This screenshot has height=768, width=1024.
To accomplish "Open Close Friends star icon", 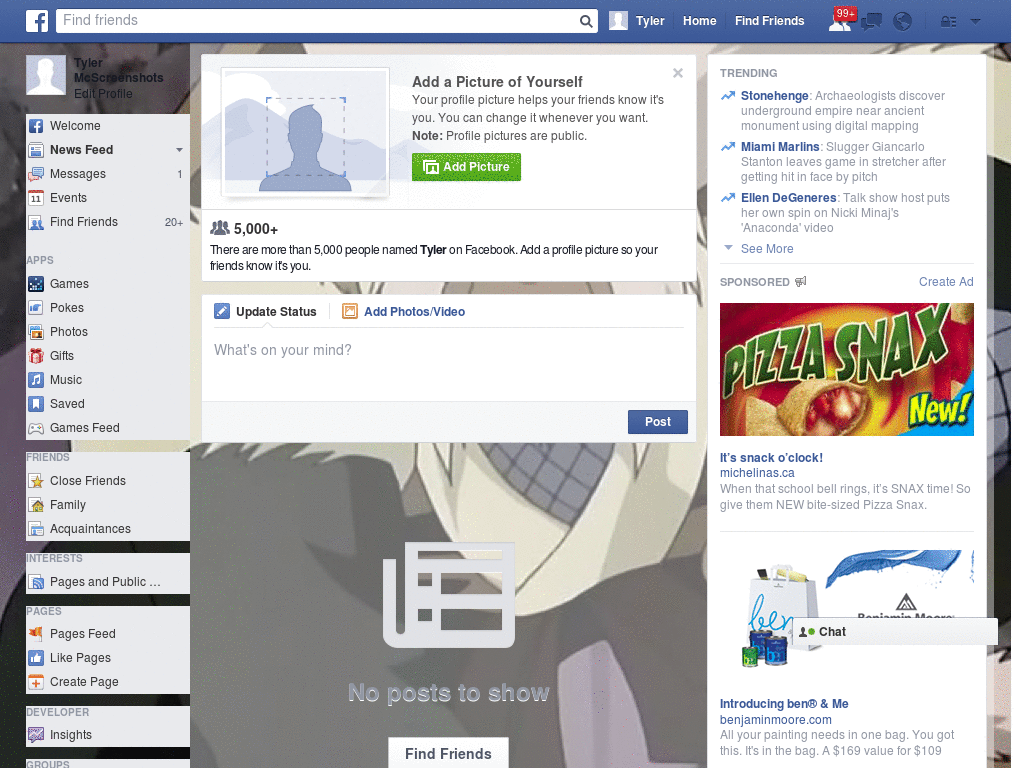I will pyautogui.click(x=36, y=481).
